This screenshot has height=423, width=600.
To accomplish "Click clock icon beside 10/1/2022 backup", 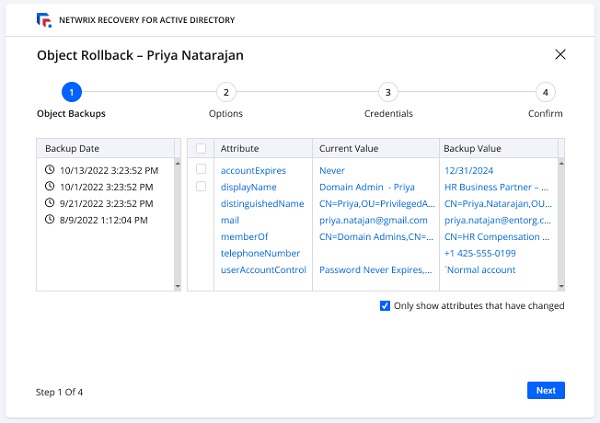I will [50, 186].
